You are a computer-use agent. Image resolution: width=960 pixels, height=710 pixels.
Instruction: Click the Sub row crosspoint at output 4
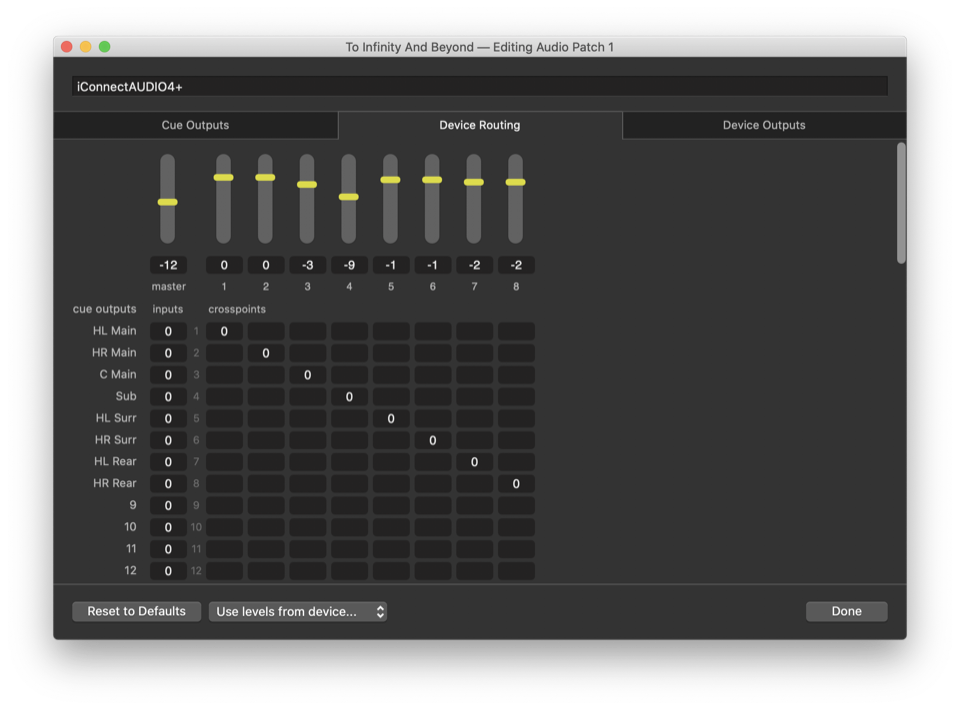349,397
